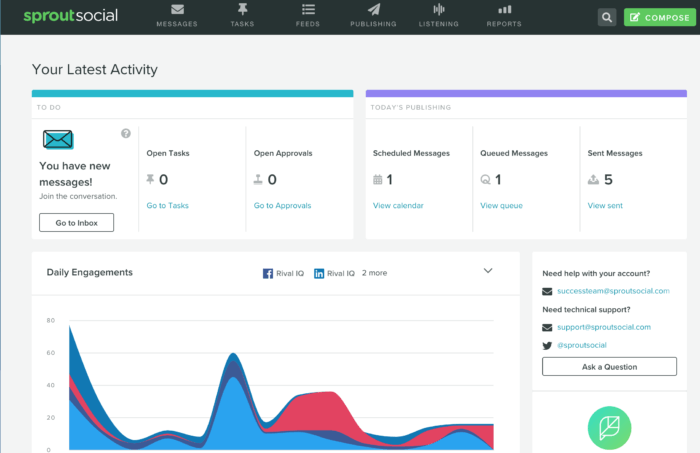Open the Listening soundwave icon

pyautogui.click(x=438, y=10)
